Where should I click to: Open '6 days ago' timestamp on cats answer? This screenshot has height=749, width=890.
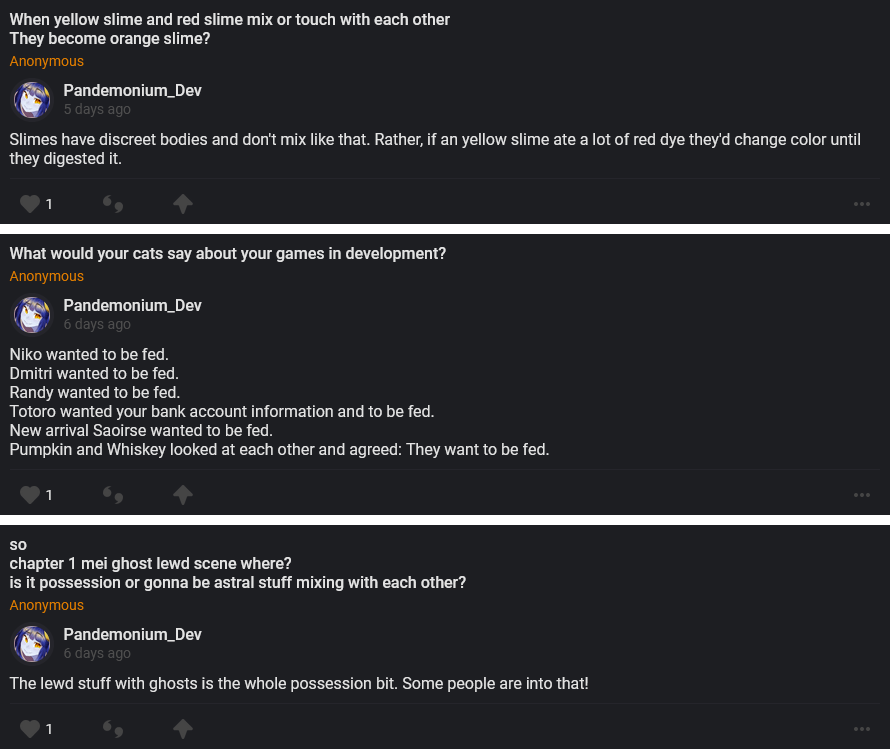click(x=97, y=325)
